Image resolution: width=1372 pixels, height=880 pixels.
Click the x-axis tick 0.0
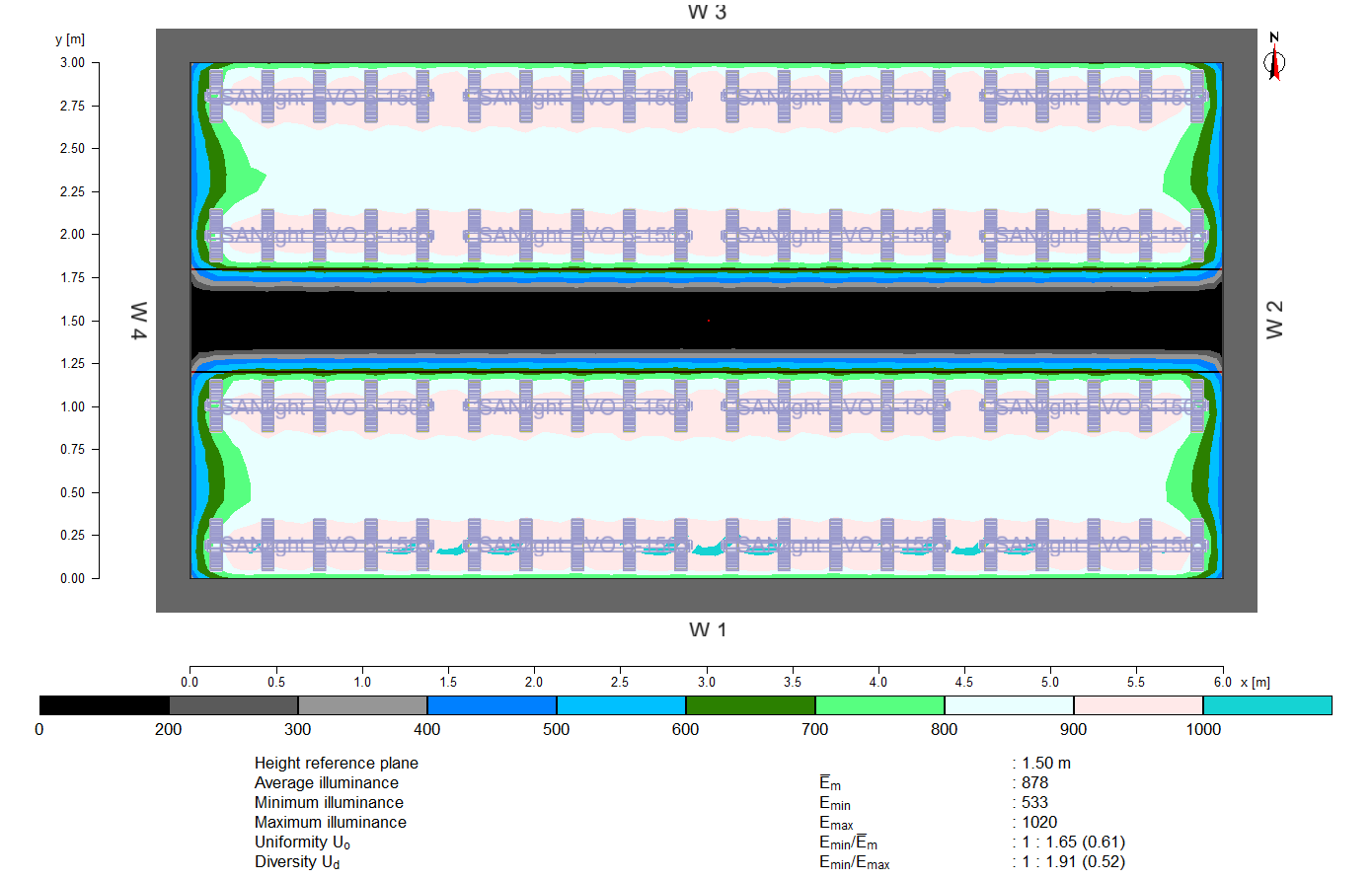coord(190,682)
